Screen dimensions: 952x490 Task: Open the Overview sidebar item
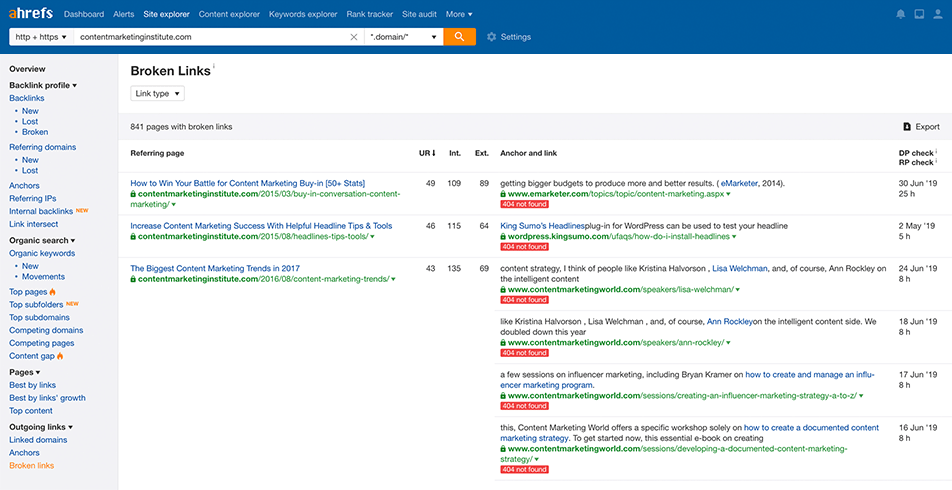(x=27, y=69)
